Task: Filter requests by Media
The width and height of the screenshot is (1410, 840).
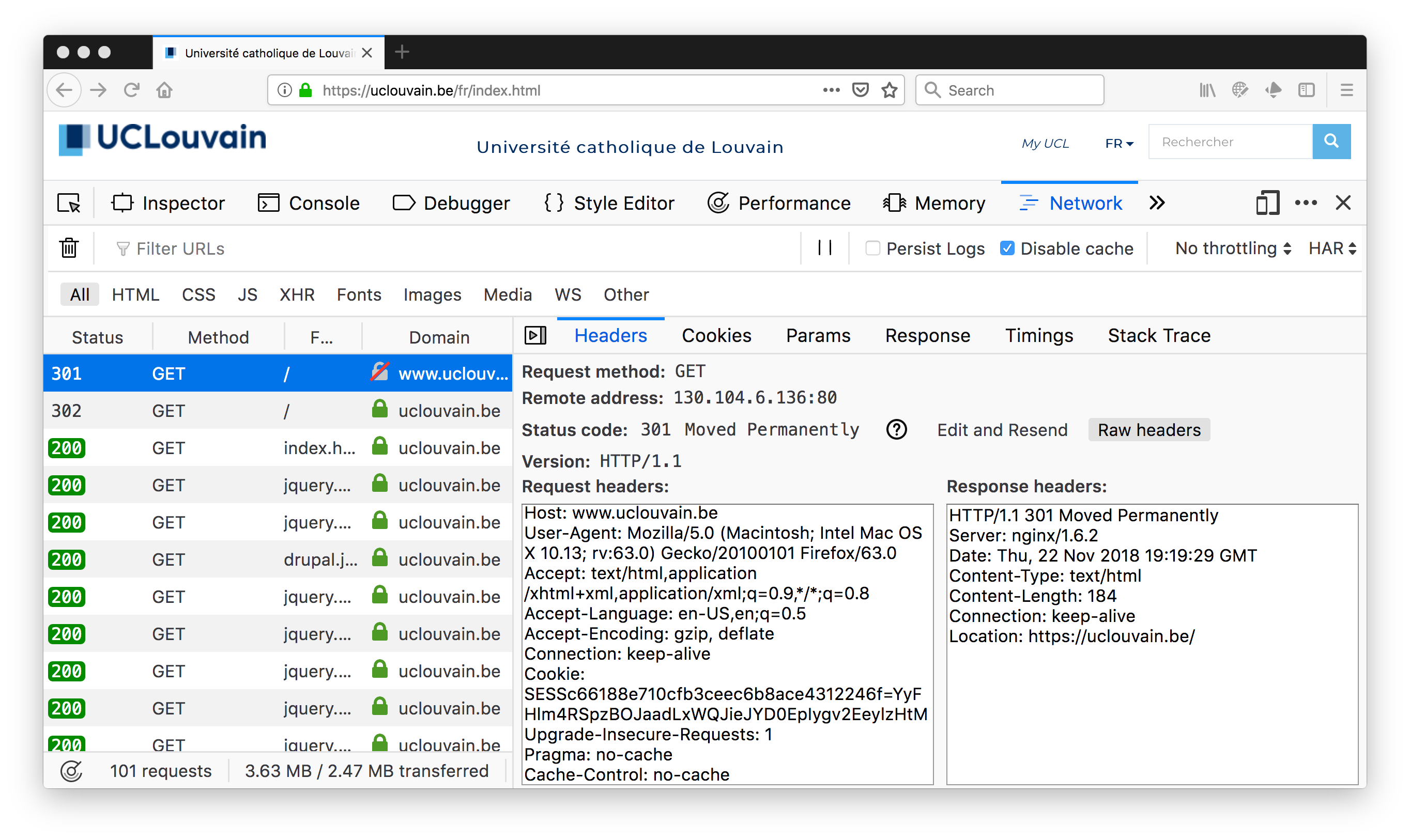Action: pos(508,294)
